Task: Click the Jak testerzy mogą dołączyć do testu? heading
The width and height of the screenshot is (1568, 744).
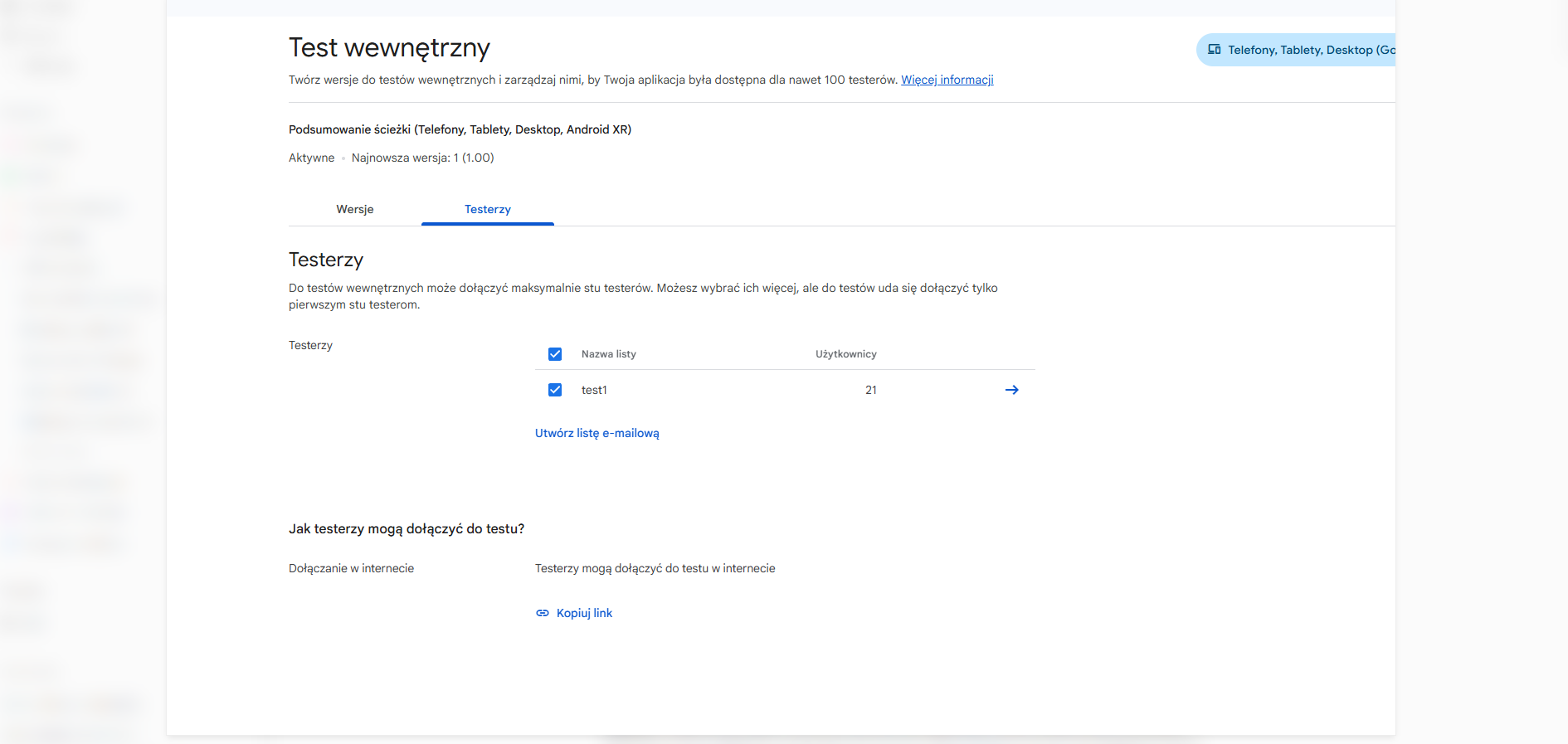Action: click(407, 529)
